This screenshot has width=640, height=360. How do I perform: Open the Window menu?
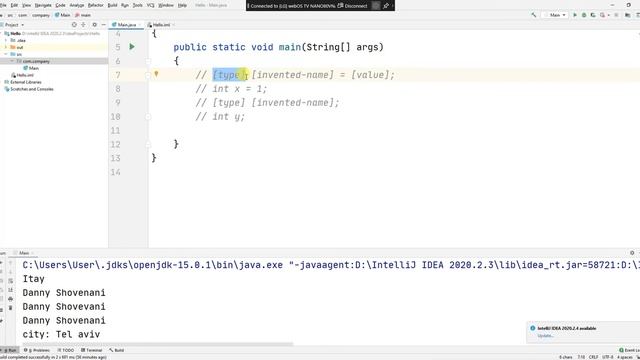(166, 5)
